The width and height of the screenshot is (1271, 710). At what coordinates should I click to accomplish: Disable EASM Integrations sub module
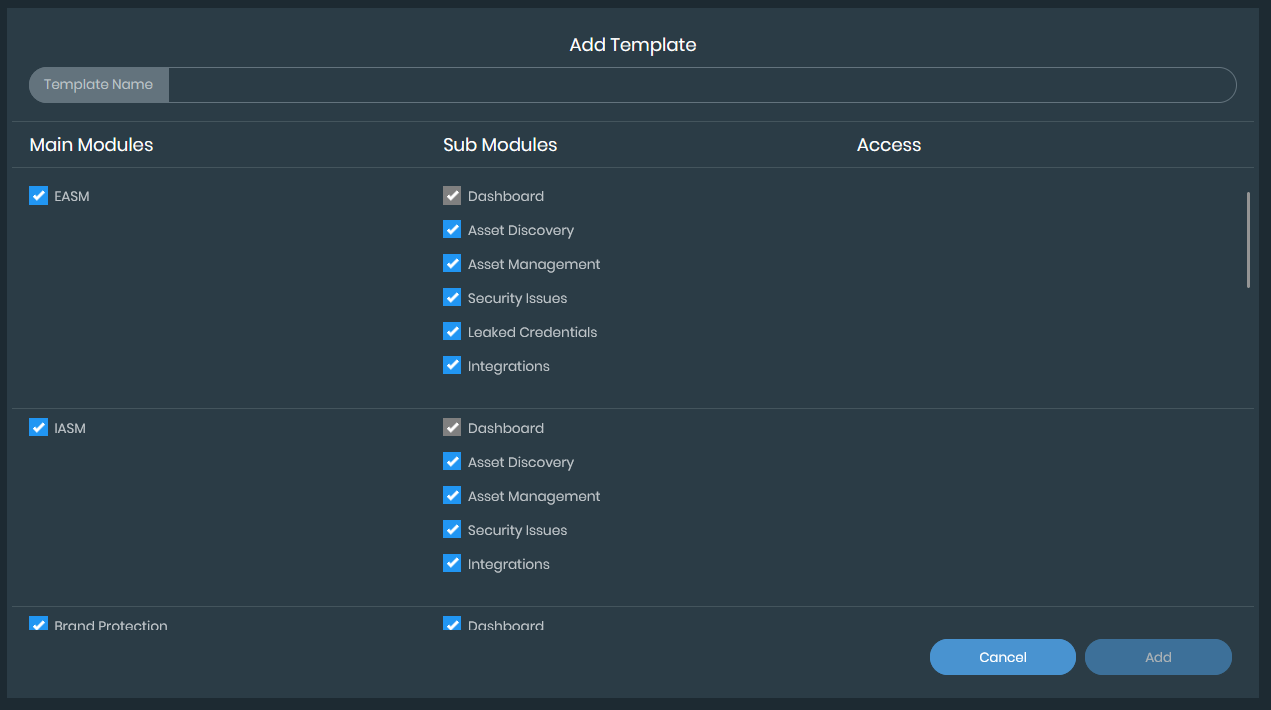[x=452, y=366]
